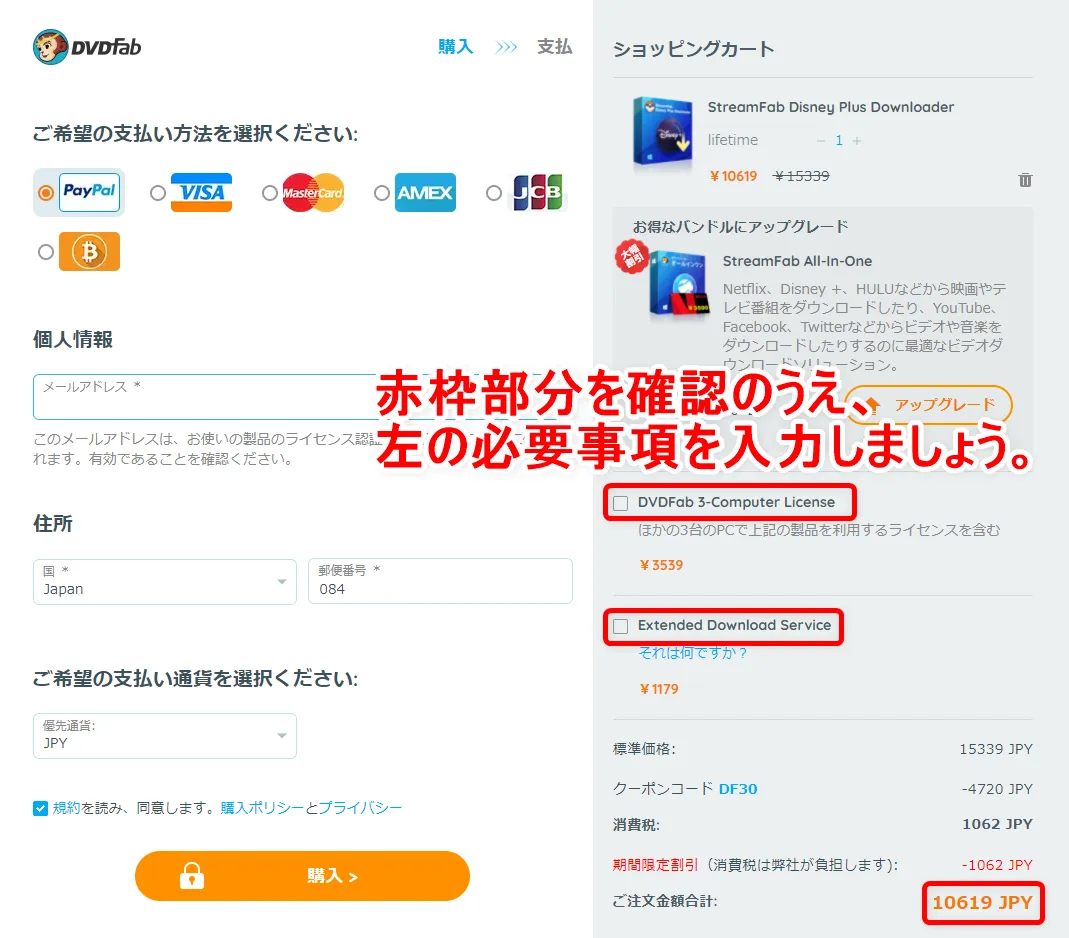The height and width of the screenshot is (938, 1069).
Task: Click the StreamFab Disney Plus Downloader title
Action: click(x=830, y=107)
